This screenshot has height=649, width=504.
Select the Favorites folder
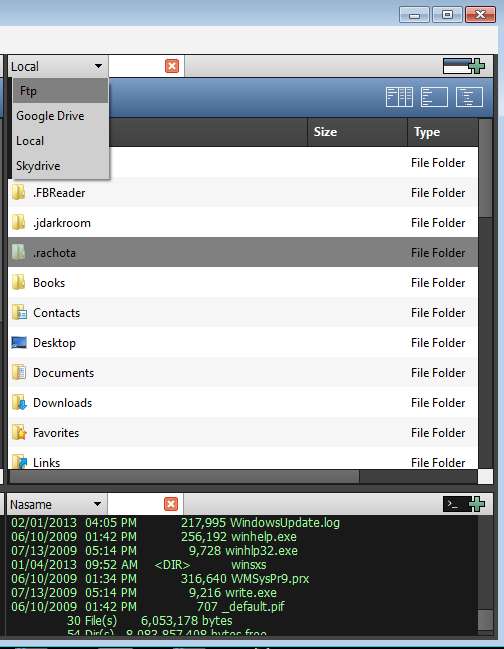243,433
